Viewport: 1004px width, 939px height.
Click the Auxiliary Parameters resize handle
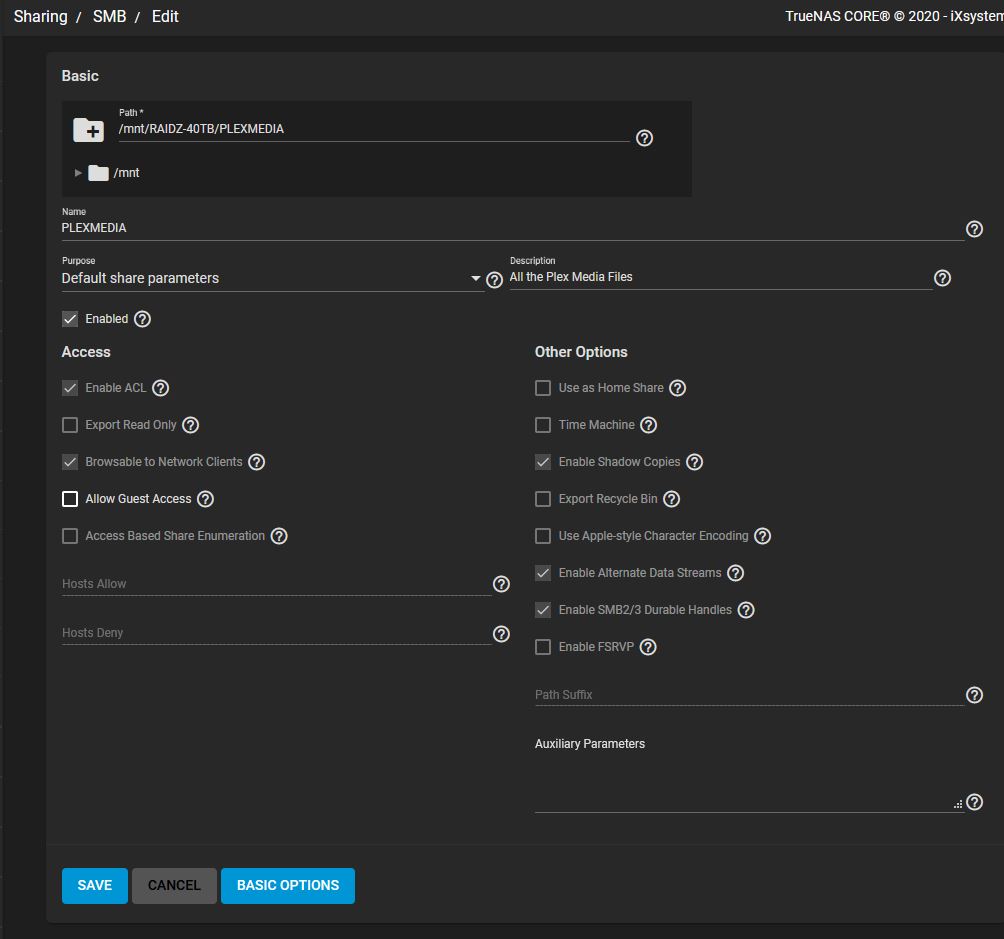(958, 804)
